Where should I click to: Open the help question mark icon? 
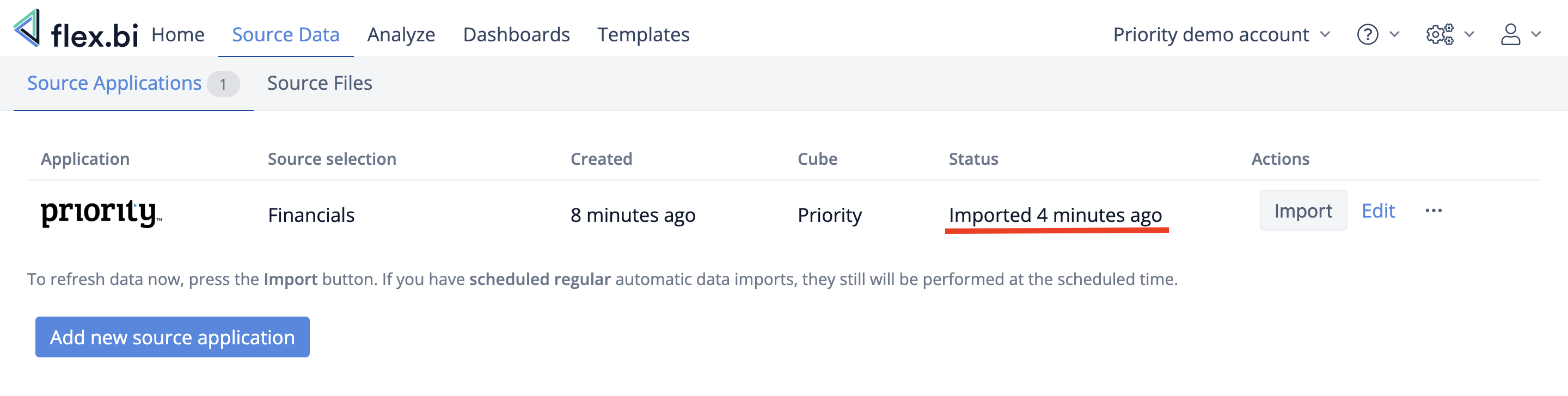(x=1367, y=35)
